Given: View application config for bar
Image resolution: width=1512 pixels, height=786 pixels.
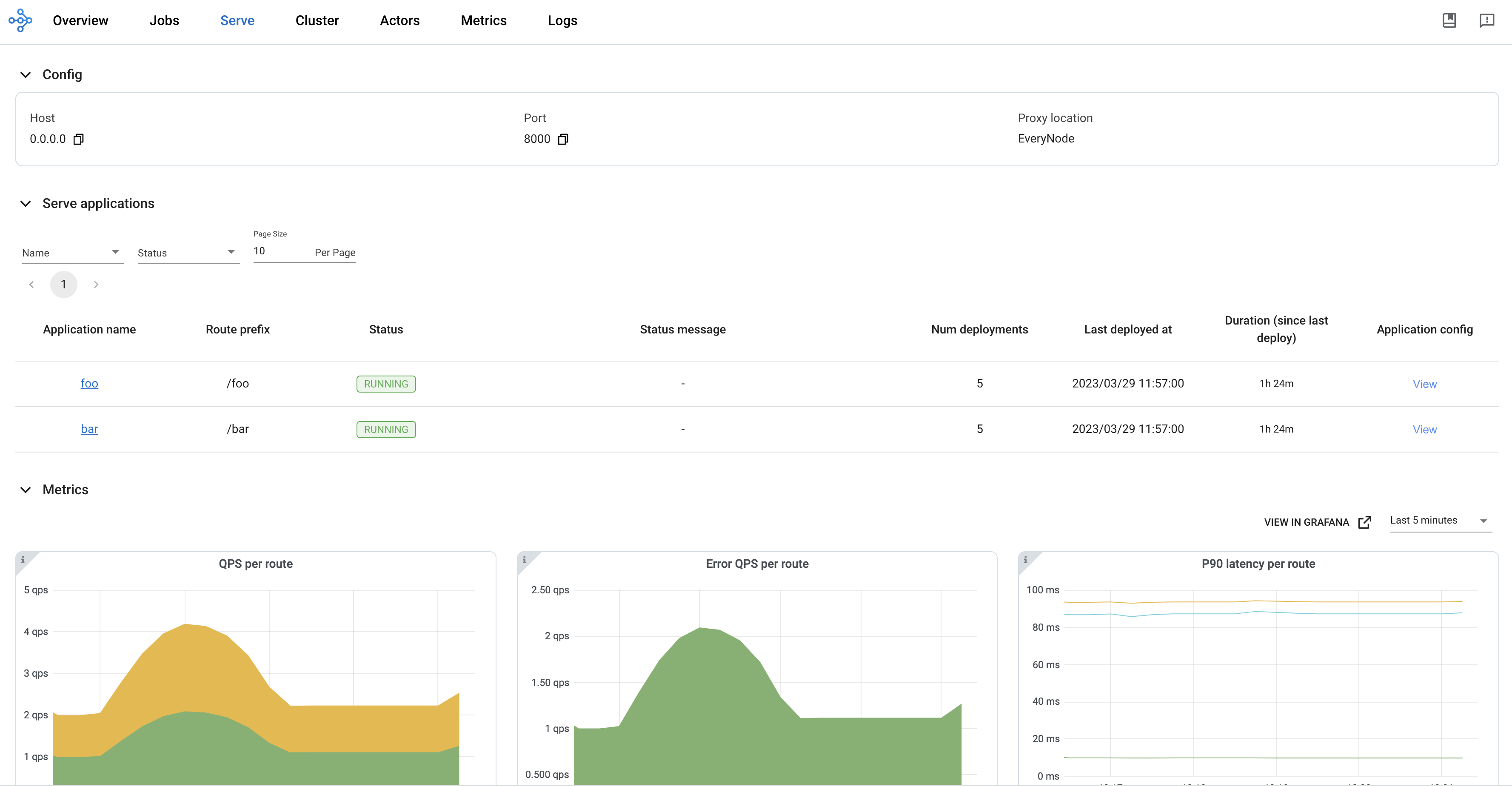Looking at the screenshot, I should click(x=1424, y=430).
